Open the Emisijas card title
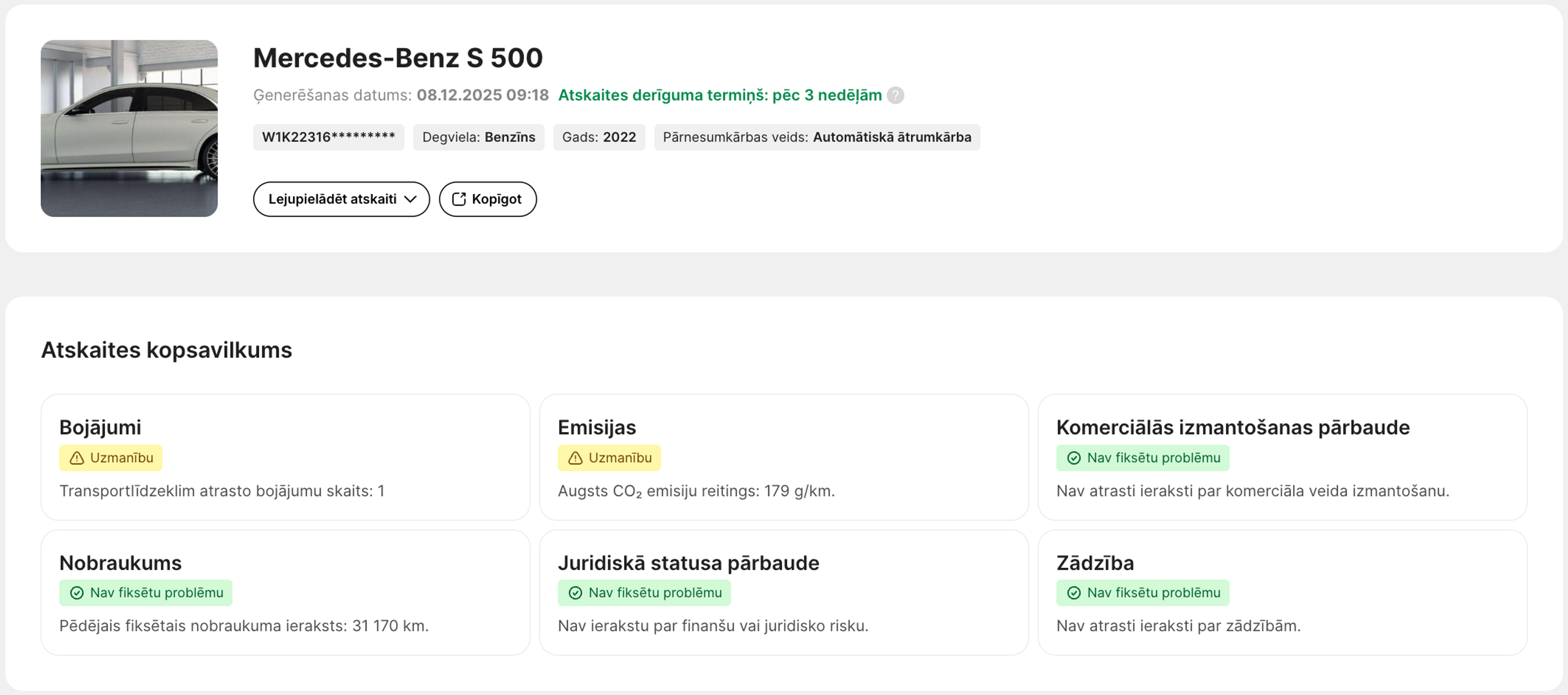Image resolution: width=1568 pixels, height=695 pixels. (597, 427)
